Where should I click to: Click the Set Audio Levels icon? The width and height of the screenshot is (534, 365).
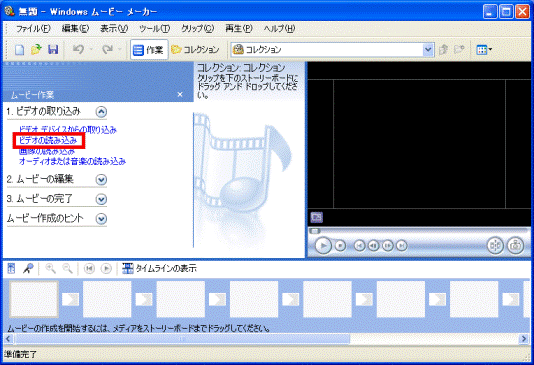pyautogui.click(x=11, y=269)
